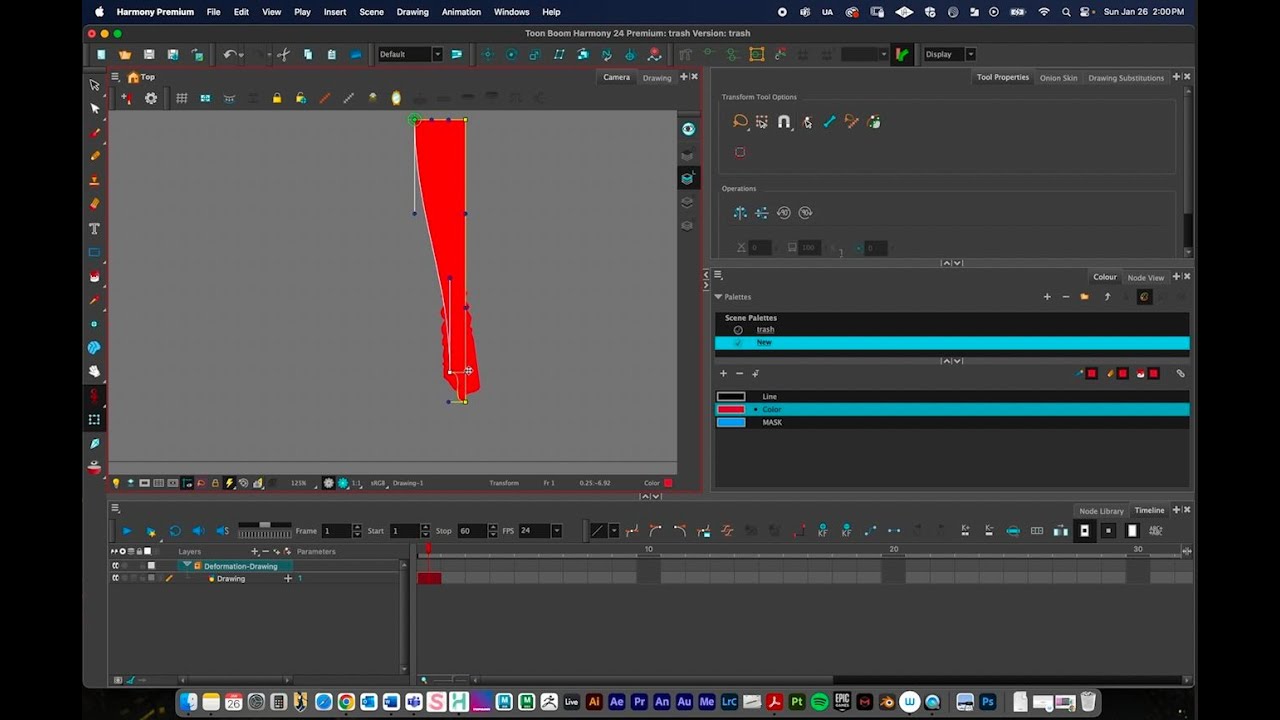Viewport: 1280px width, 720px height.
Task: Open the Drawing menu
Action: point(412,12)
